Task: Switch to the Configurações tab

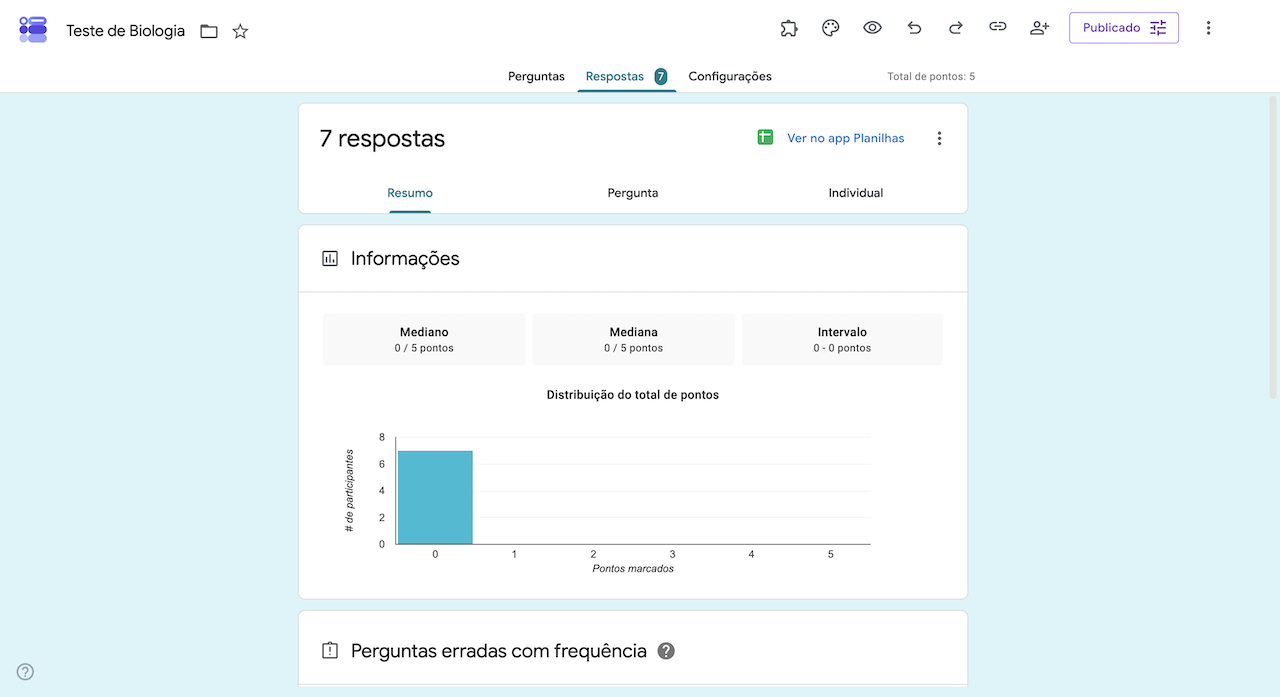Action: (x=730, y=76)
